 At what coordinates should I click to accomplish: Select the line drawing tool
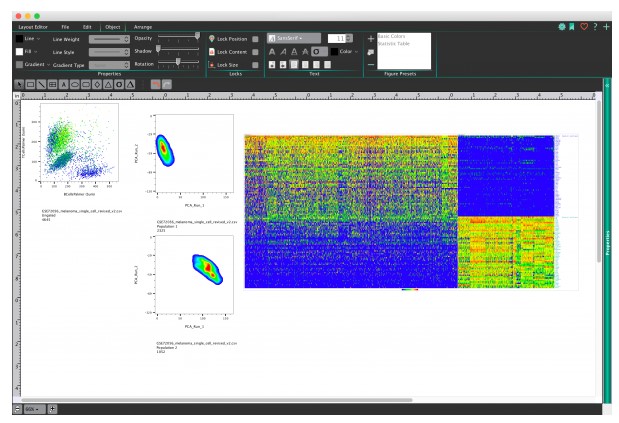coord(41,84)
